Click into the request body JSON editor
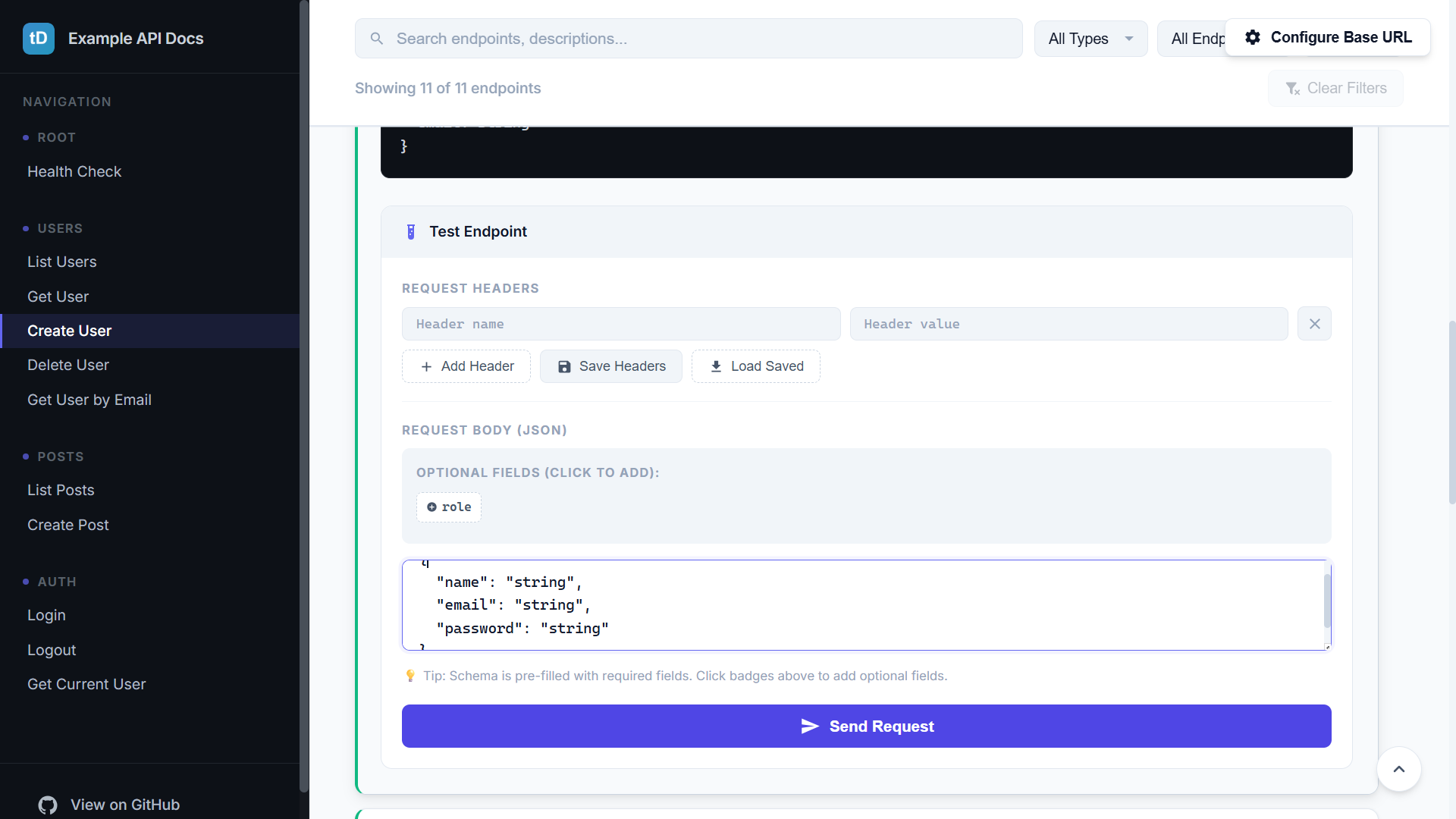The width and height of the screenshot is (1456, 819). 866,605
